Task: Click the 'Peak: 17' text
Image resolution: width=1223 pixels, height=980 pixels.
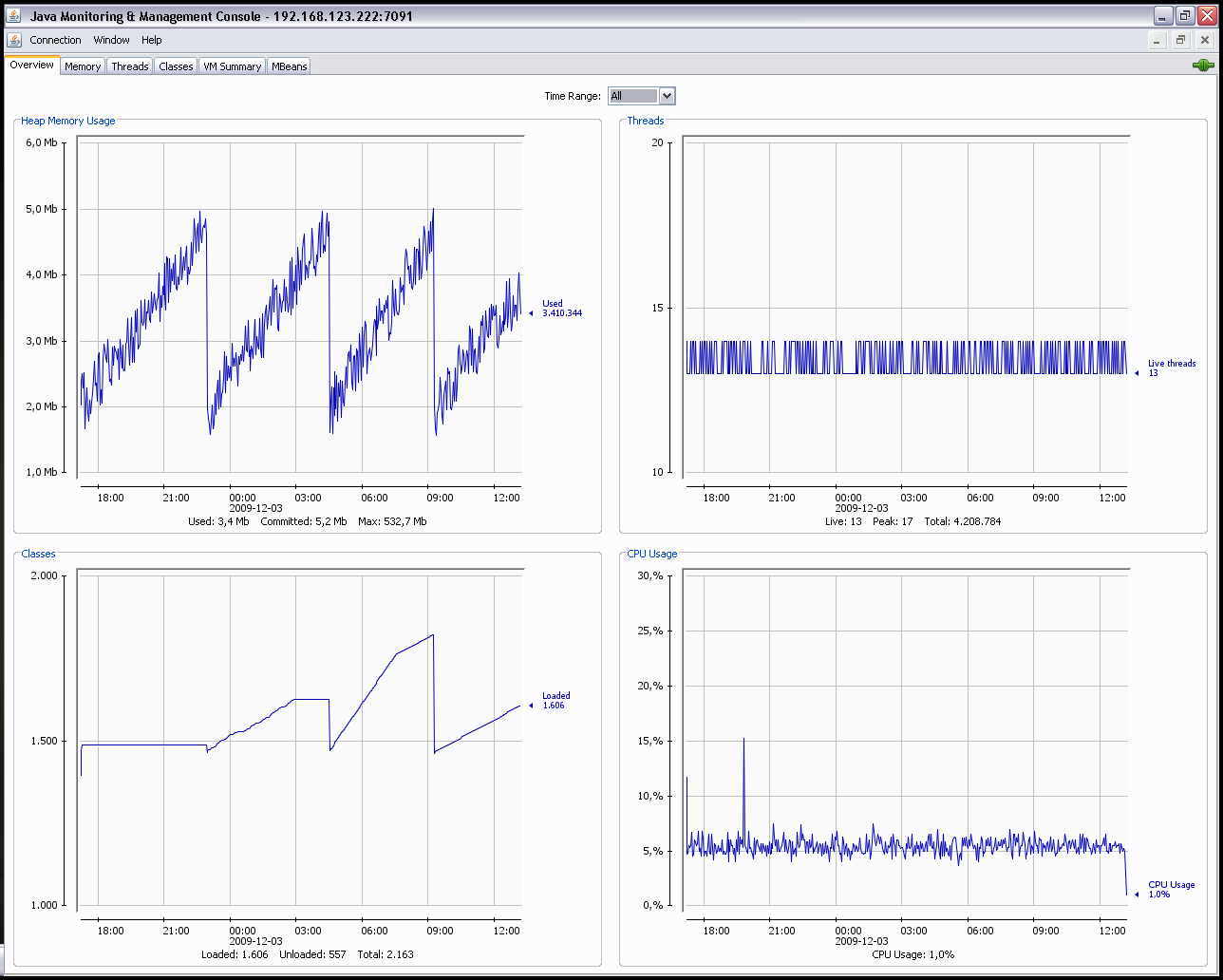Action: [893, 521]
